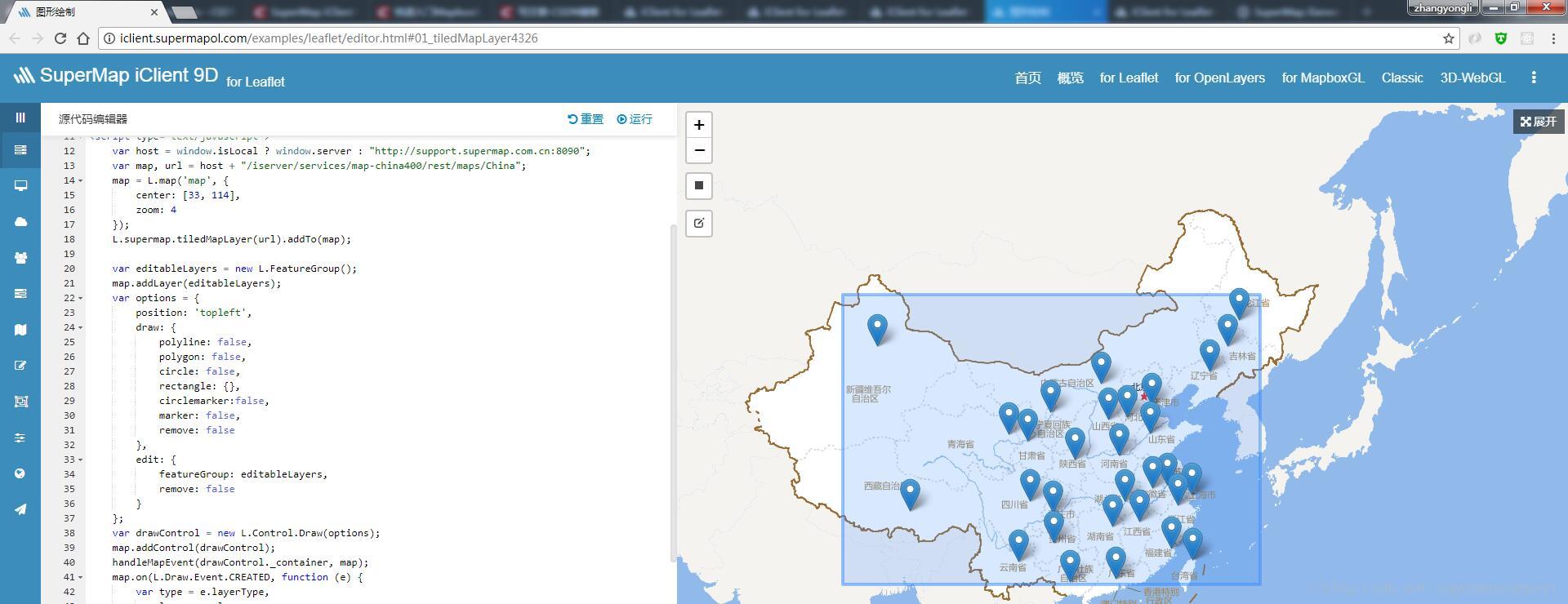This screenshot has height=604, width=1568.
Task: Click the Tibet map marker
Action: tap(910, 495)
